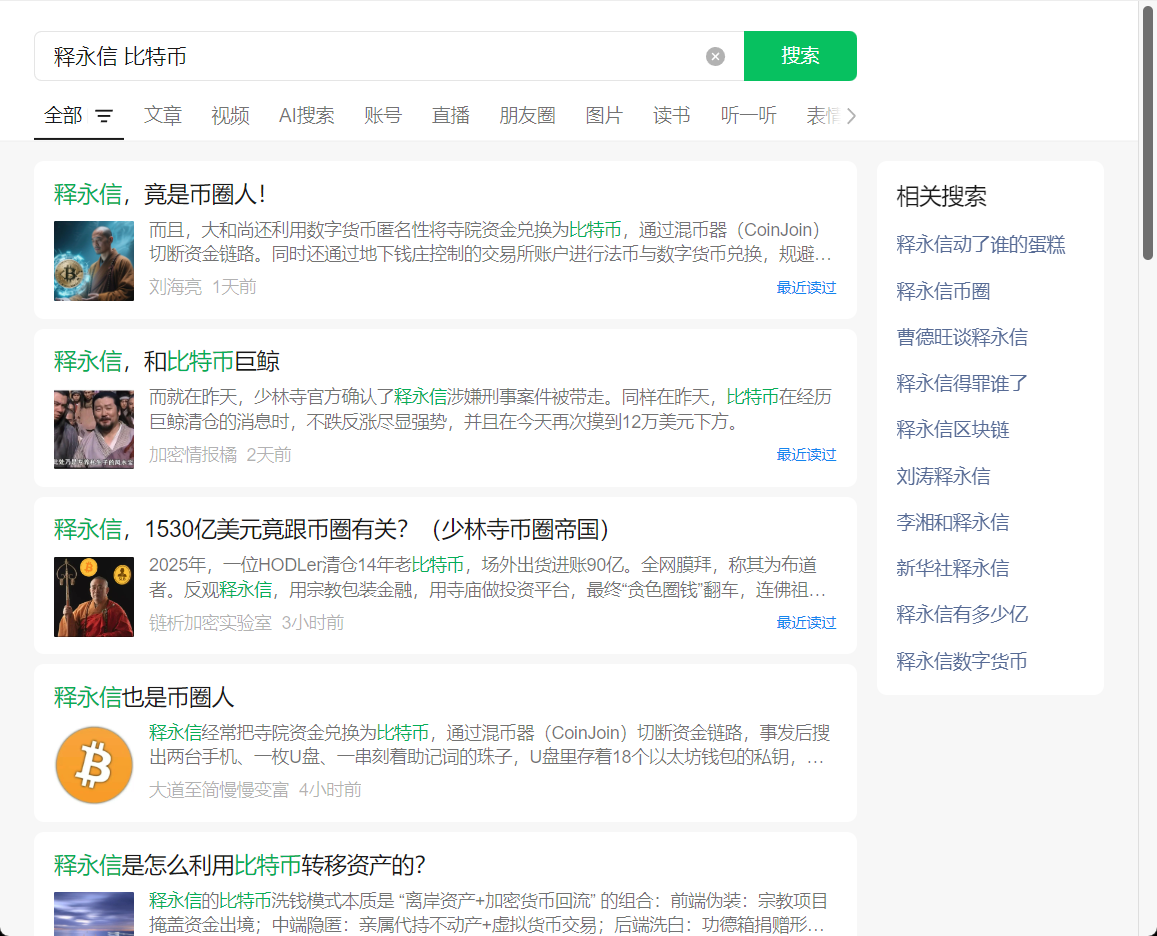The width and height of the screenshot is (1157, 936).
Task: Open the thumbnail for 释永信，和比特币巨鲸
Action: coord(94,429)
